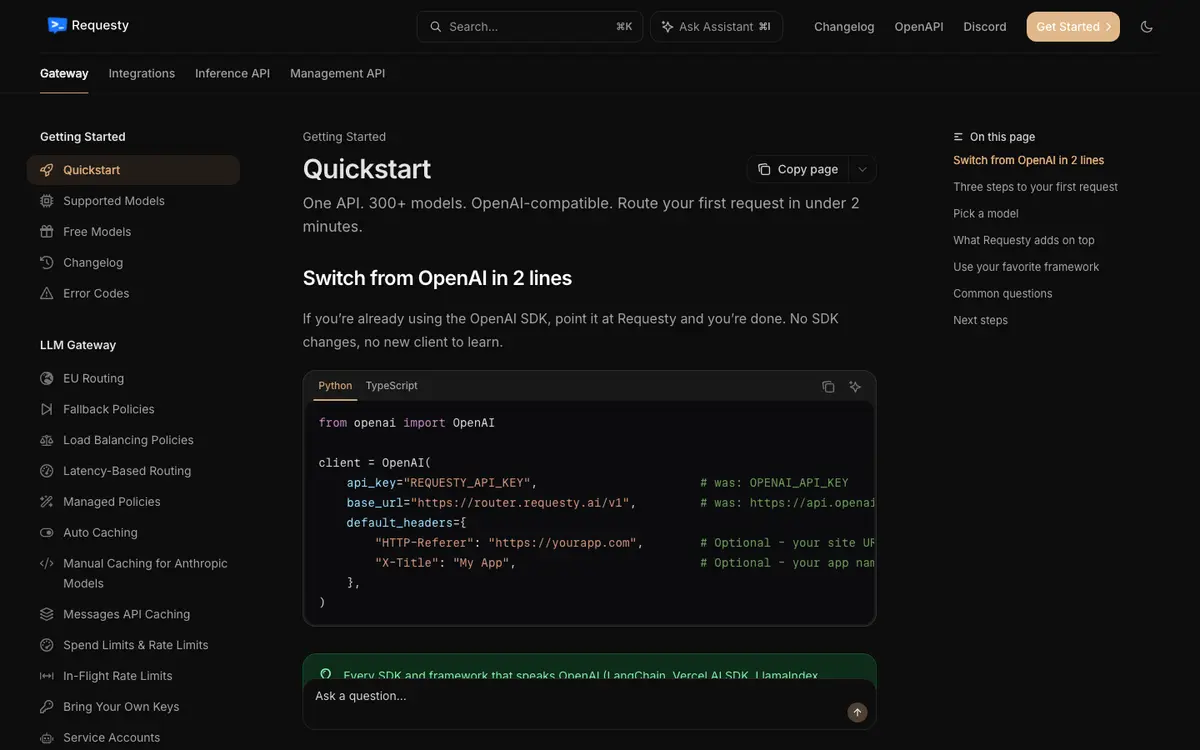Click the Get Started button
The image size is (1200, 750).
click(1073, 27)
